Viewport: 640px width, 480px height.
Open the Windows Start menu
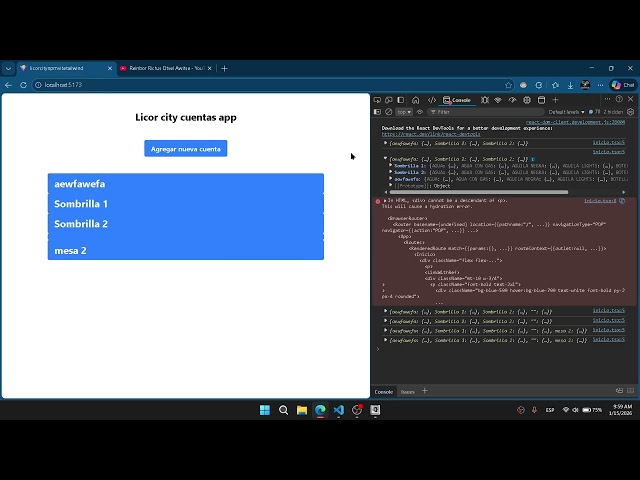click(x=265, y=410)
